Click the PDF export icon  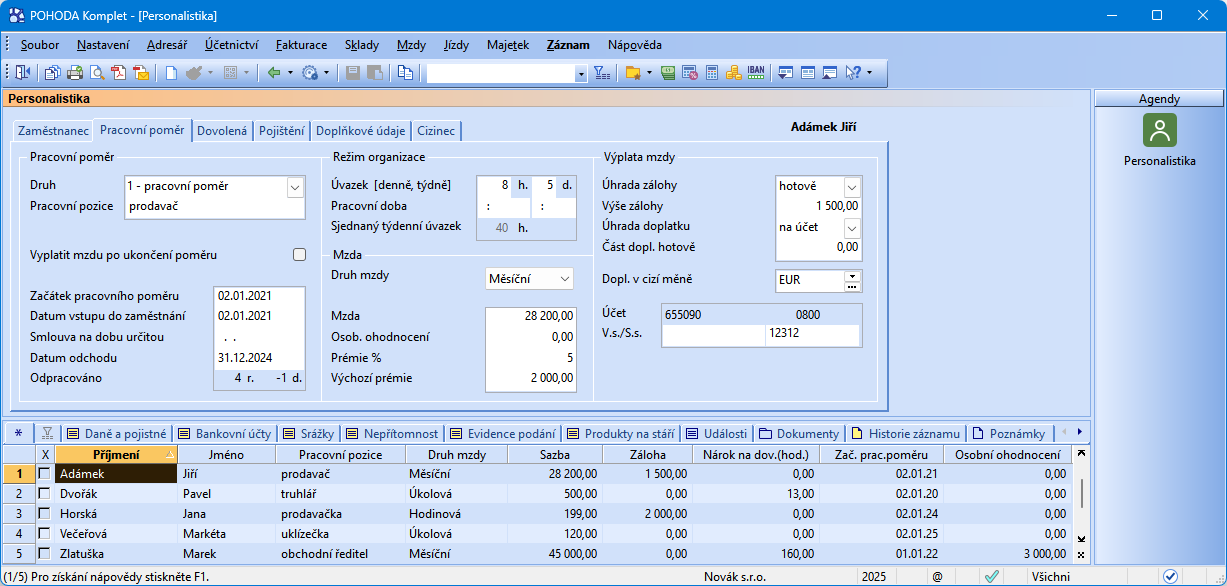tap(119, 73)
